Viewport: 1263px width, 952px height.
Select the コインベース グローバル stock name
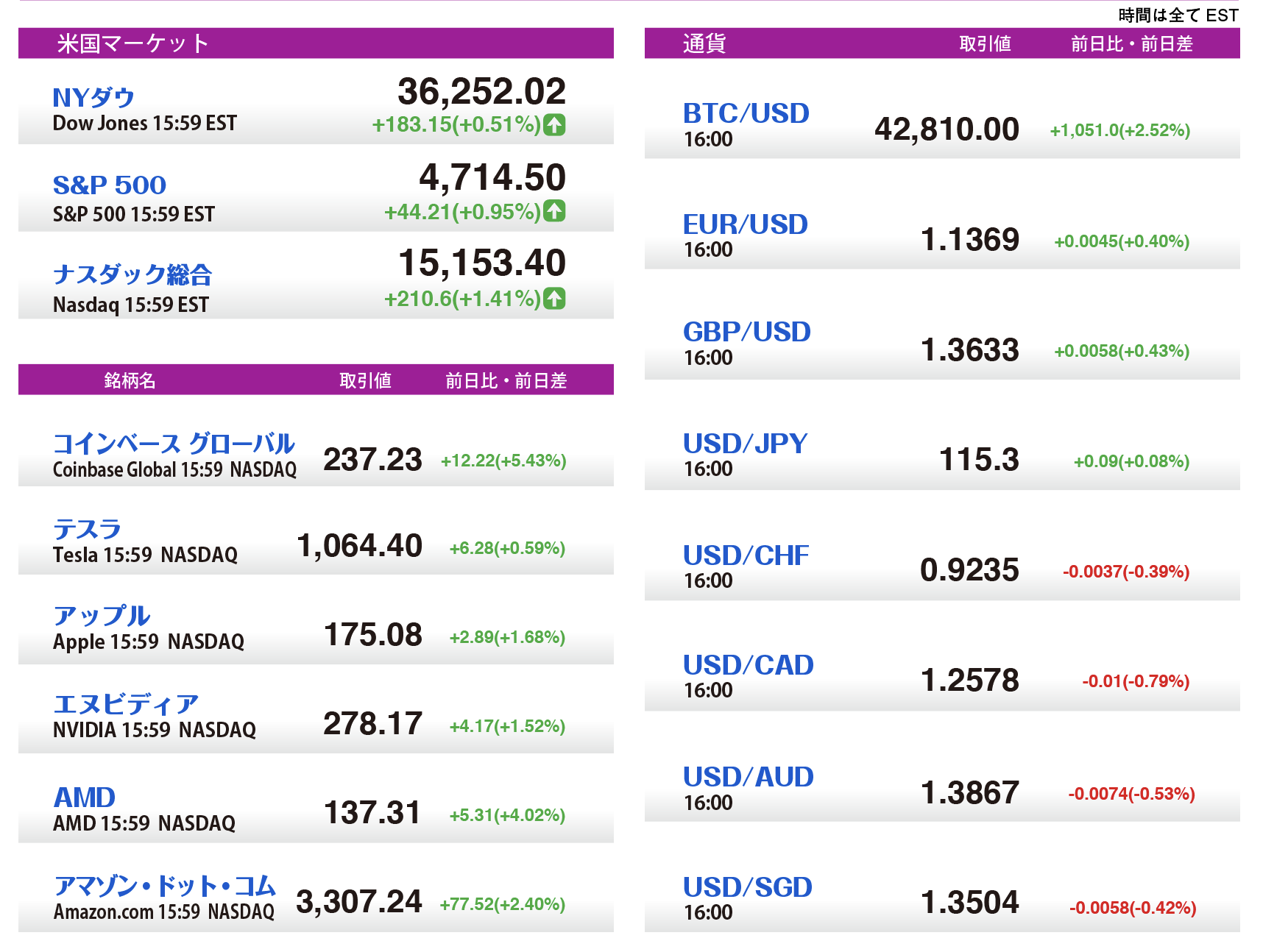(174, 443)
